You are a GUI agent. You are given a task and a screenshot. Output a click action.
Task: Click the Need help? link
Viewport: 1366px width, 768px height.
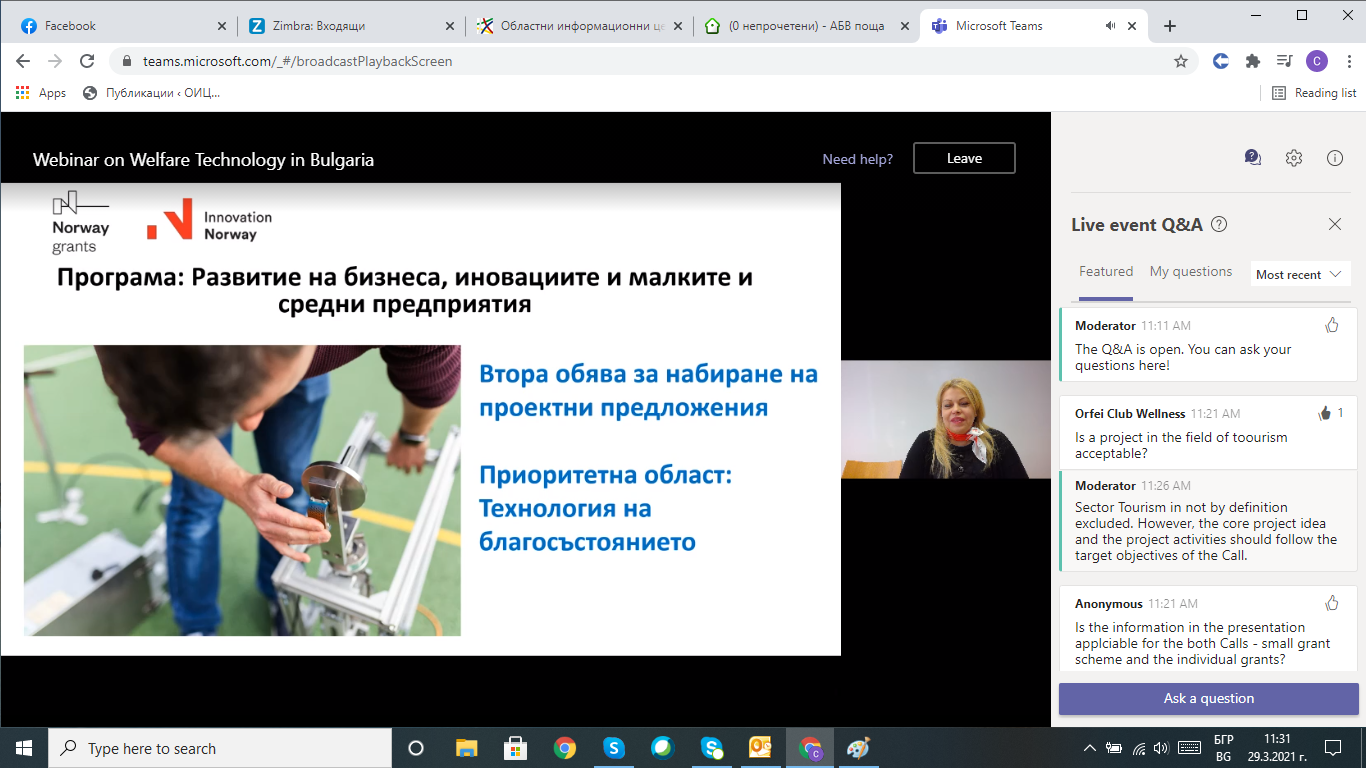click(x=857, y=159)
